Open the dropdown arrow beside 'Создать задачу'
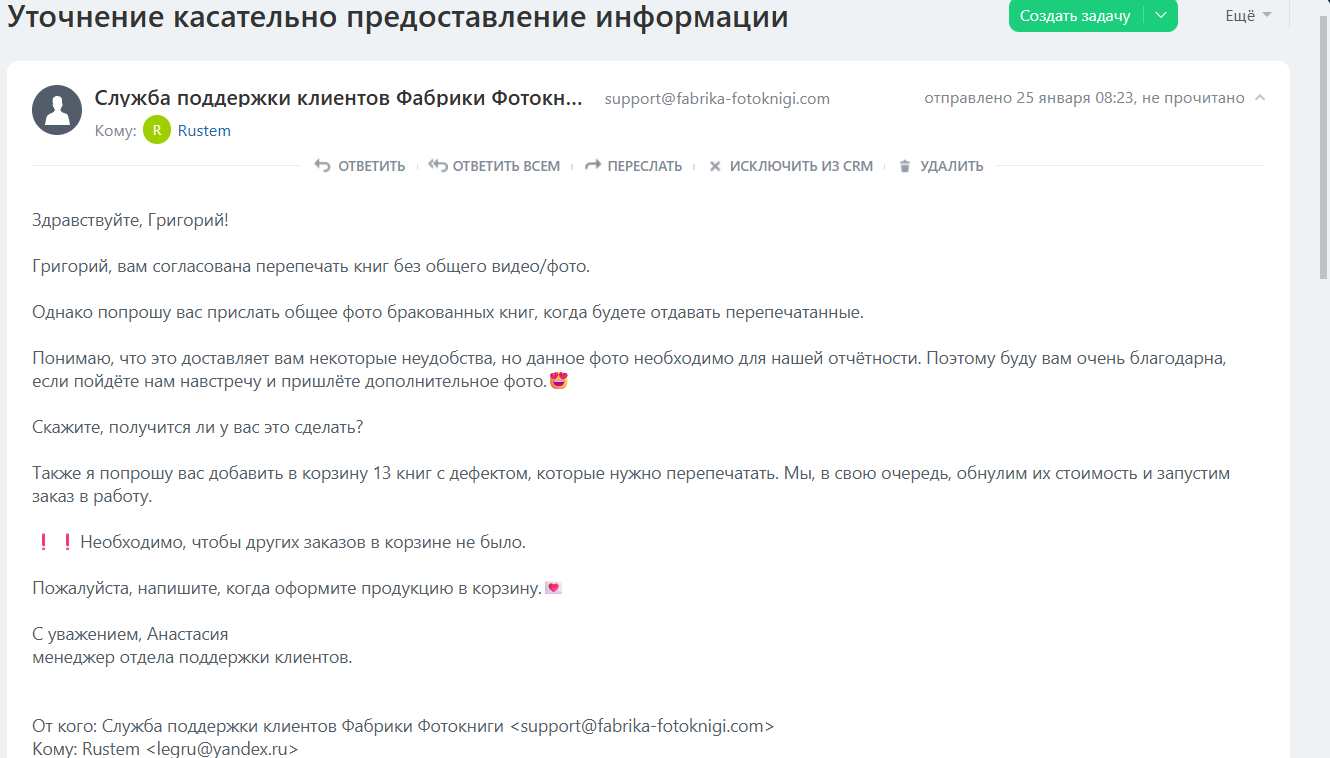 [1160, 16]
